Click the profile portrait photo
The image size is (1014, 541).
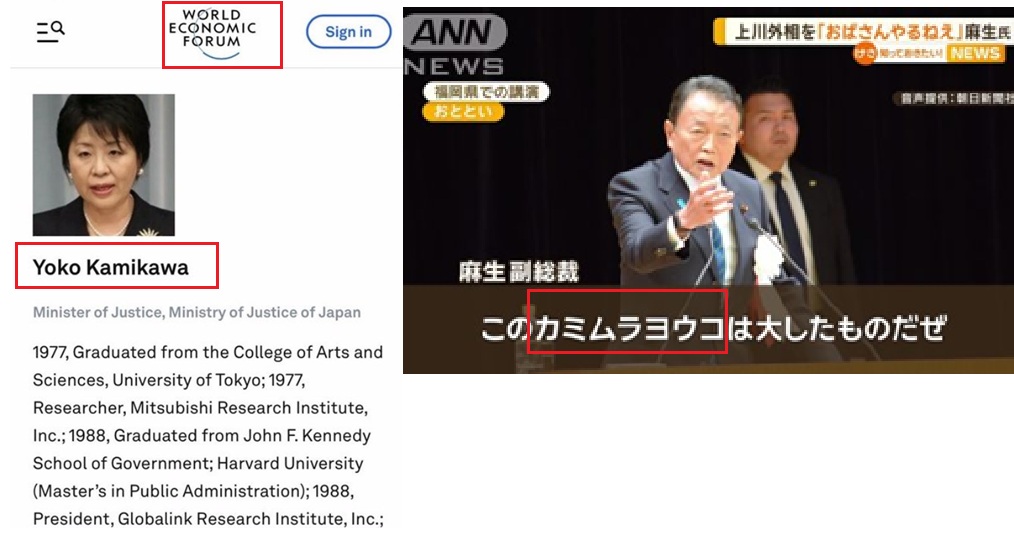[x=104, y=165]
